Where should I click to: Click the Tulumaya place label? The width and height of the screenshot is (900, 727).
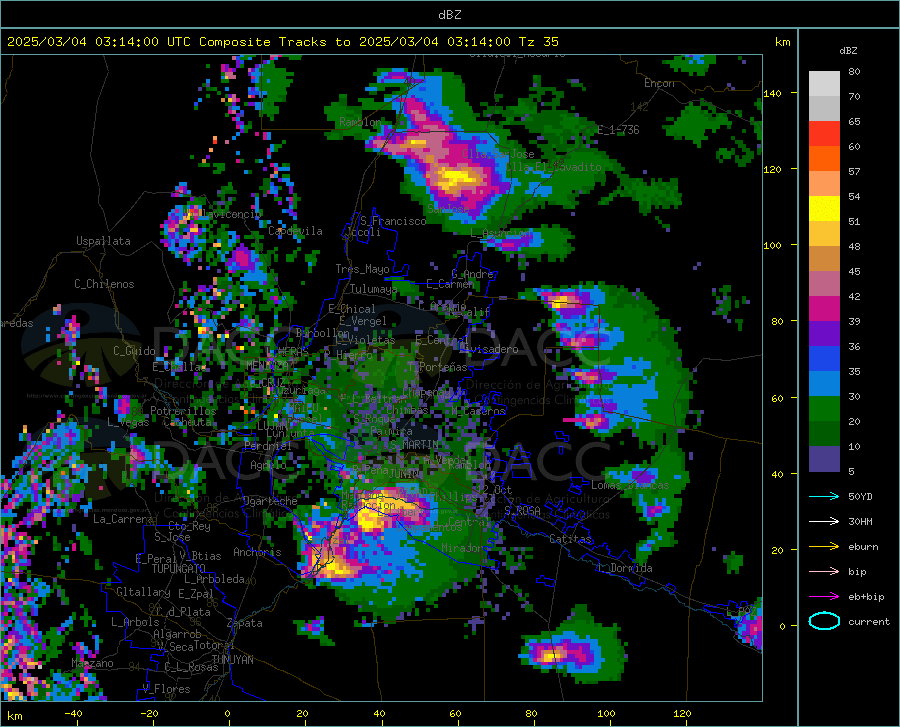pos(373,289)
